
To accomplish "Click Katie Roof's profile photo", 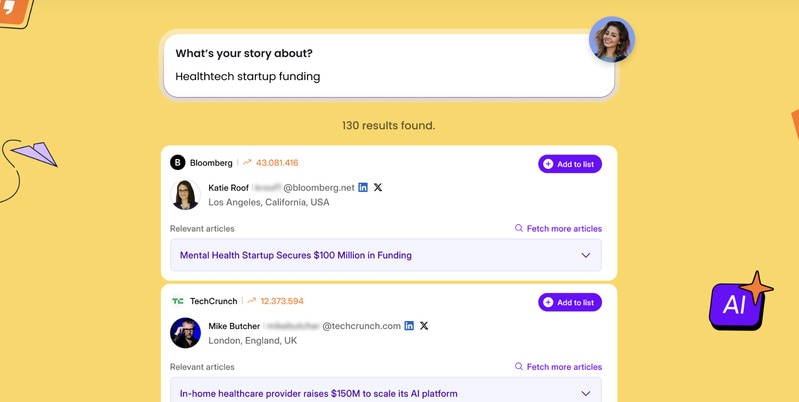I will 186,194.
